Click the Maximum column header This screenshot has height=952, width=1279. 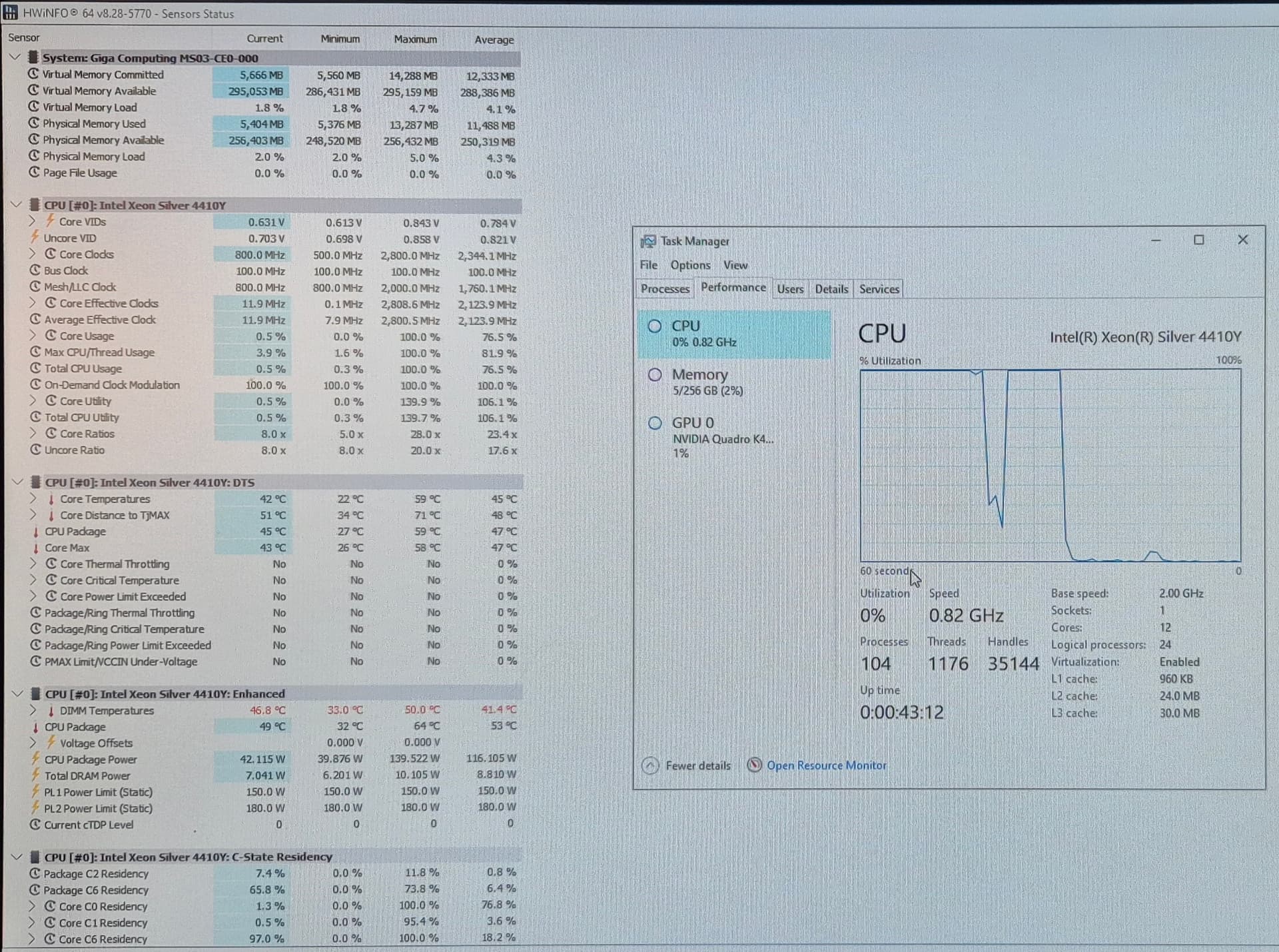(415, 39)
